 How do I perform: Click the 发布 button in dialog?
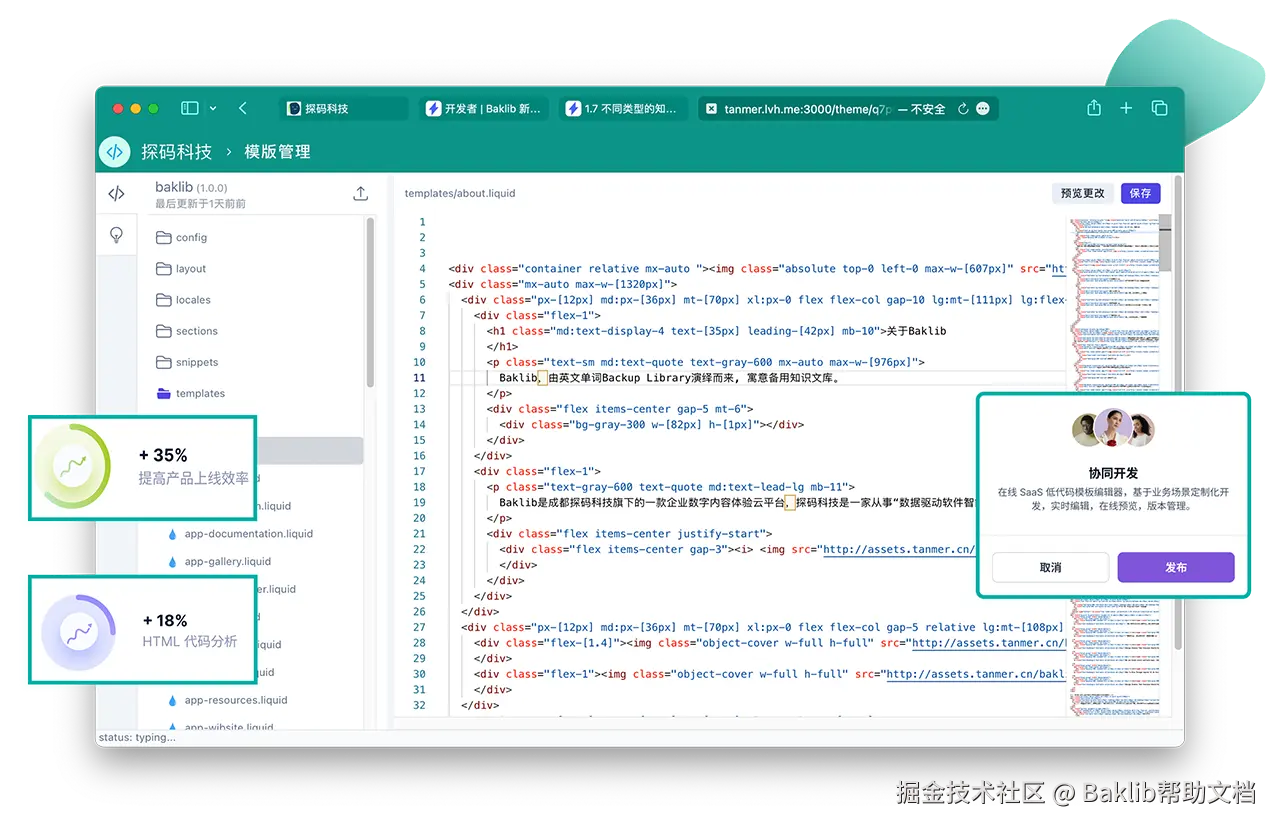1176,567
